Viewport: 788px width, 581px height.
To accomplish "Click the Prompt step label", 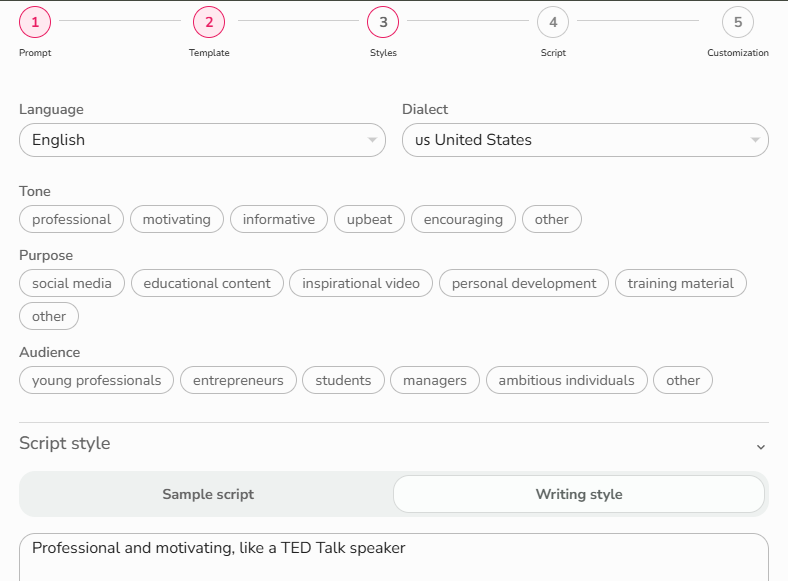I will (35, 53).
